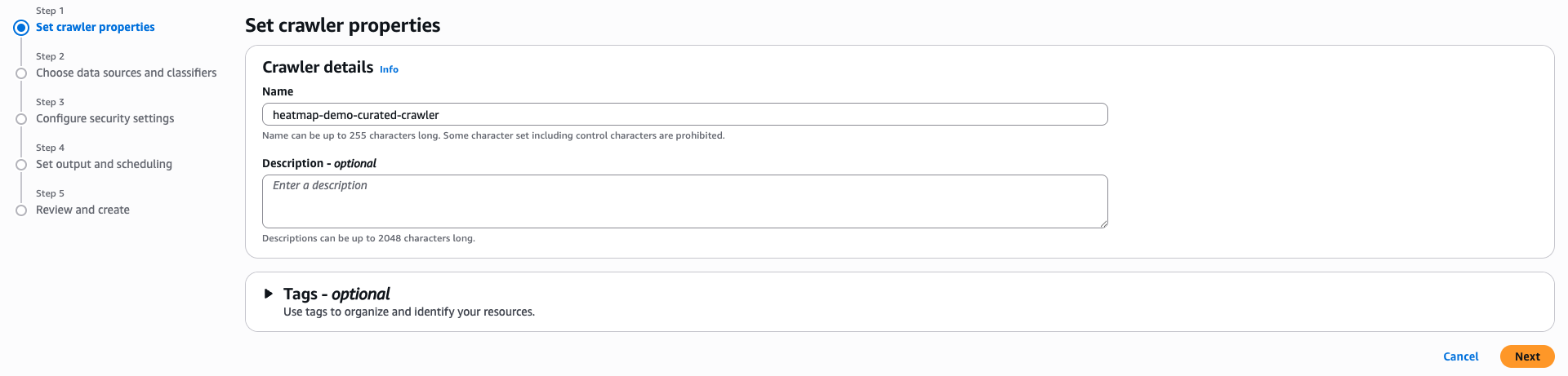Open the Set crawler properties step link
Screen dimensions: 1568x376
click(95, 27)
